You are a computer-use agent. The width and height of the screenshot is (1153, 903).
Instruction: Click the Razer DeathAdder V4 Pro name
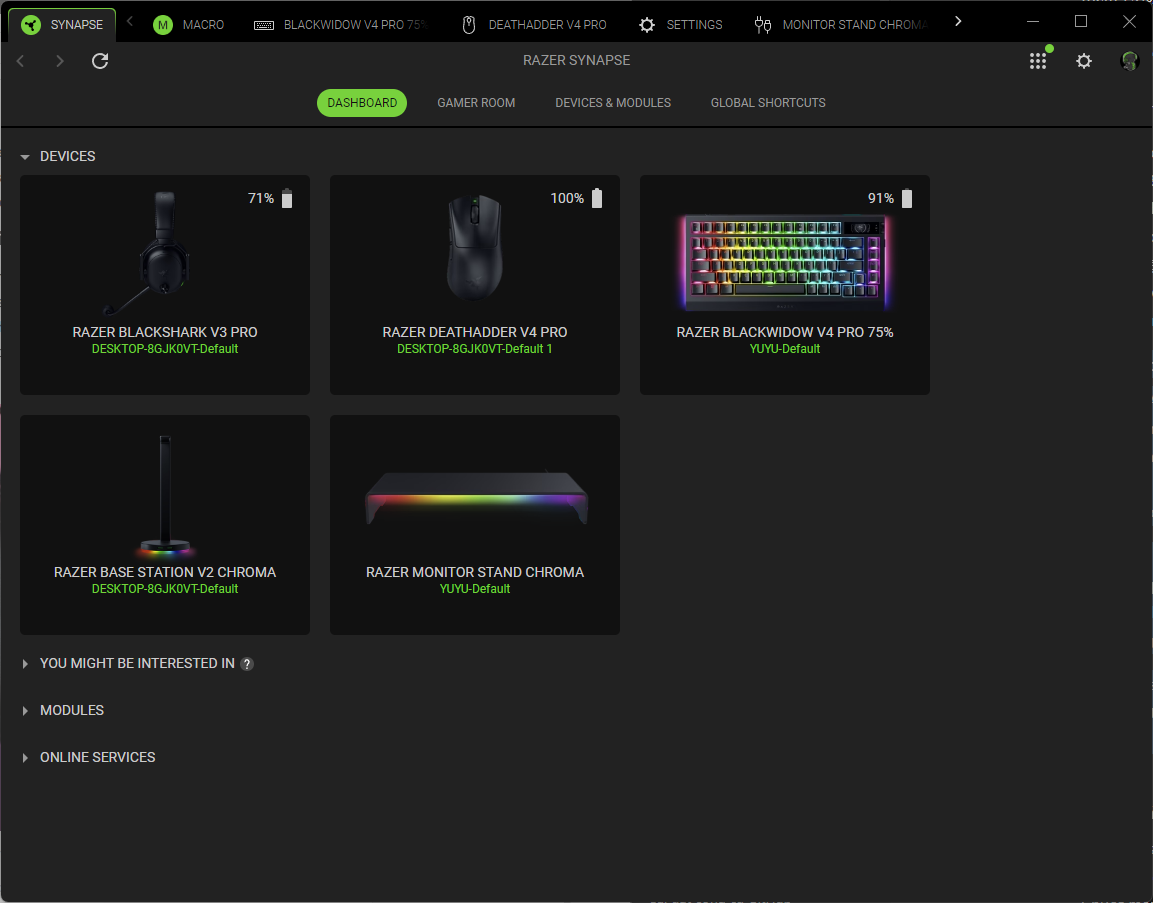tap(475, 332)
